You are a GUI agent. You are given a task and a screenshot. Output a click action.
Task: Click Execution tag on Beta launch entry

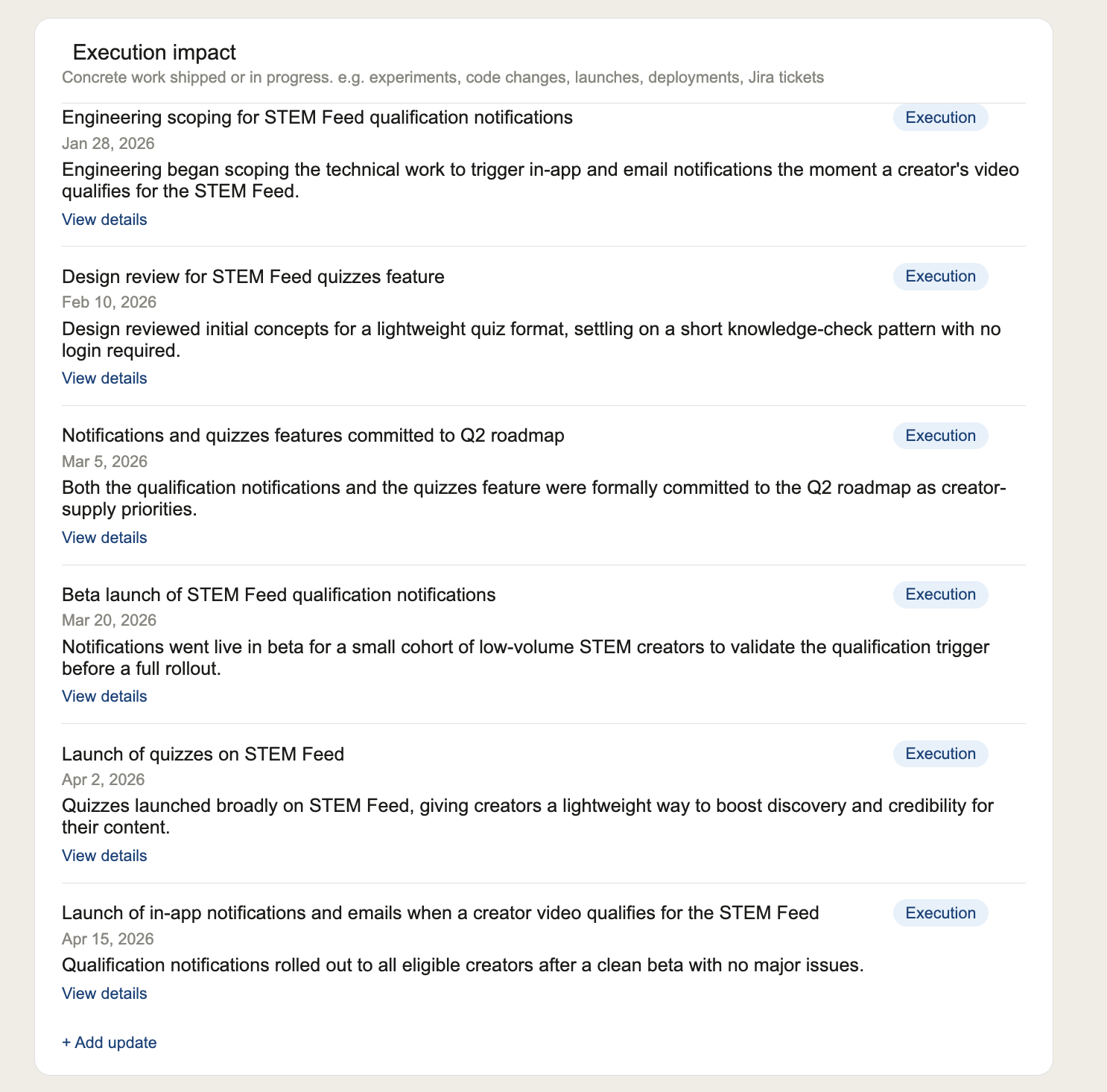pos(940,594)
